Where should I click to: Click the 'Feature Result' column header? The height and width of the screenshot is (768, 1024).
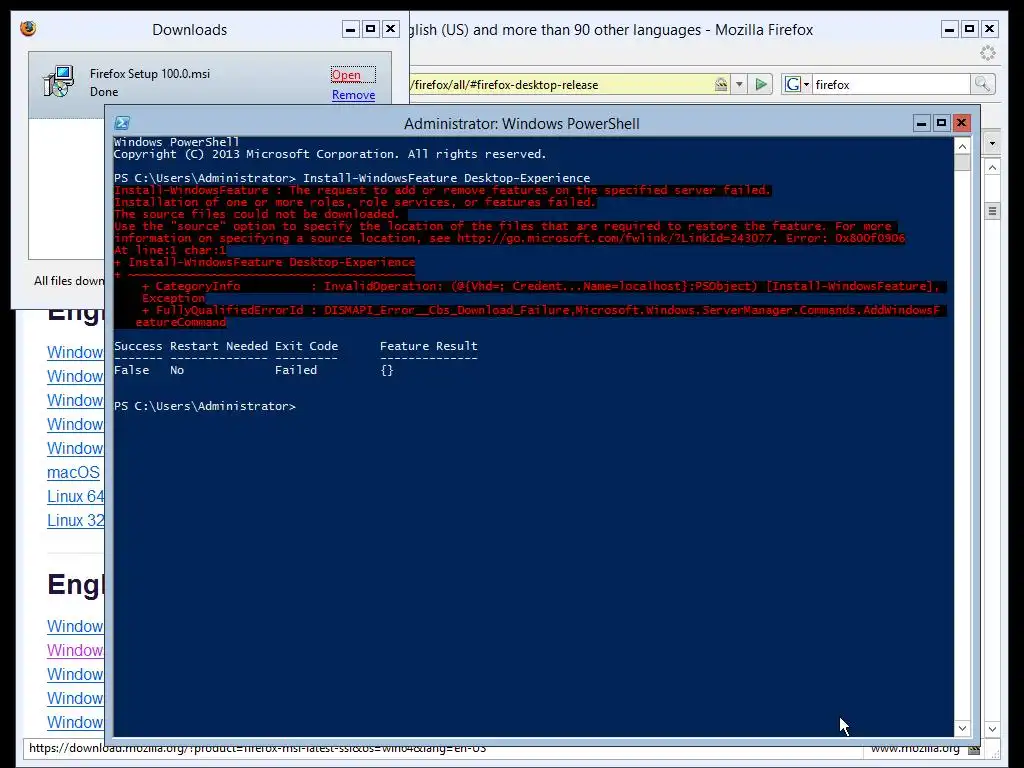pyautogui.click(x=428, y=346)
